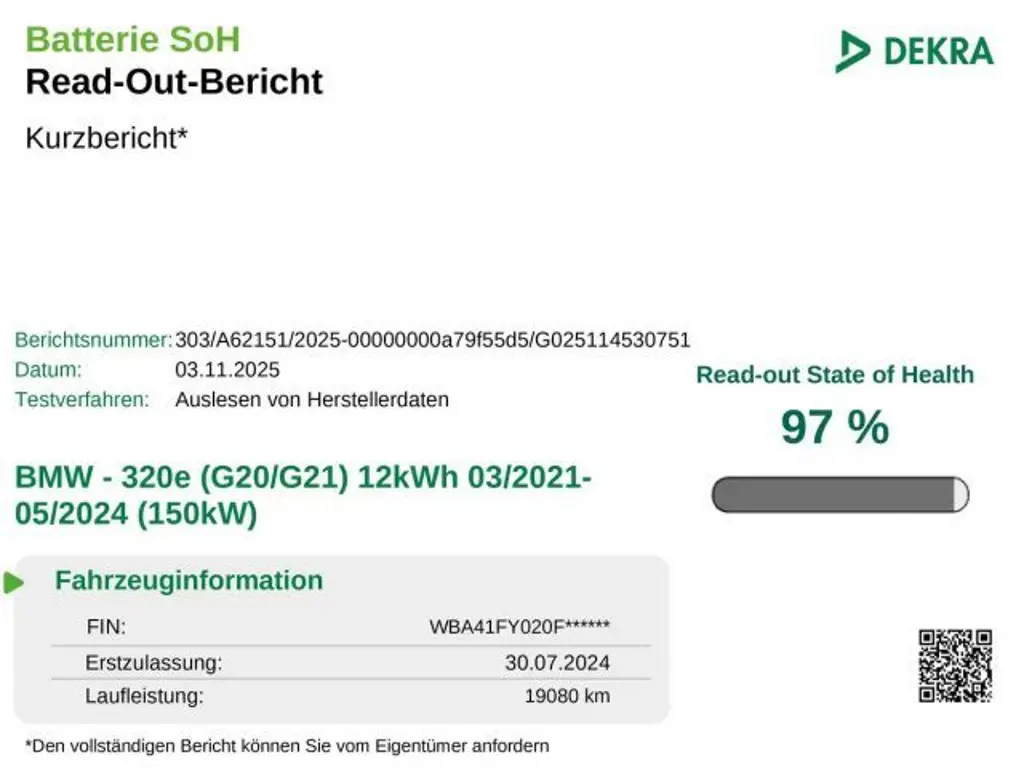
Task: Click the Berichtsnummer label
Action: tap(93, 339)
